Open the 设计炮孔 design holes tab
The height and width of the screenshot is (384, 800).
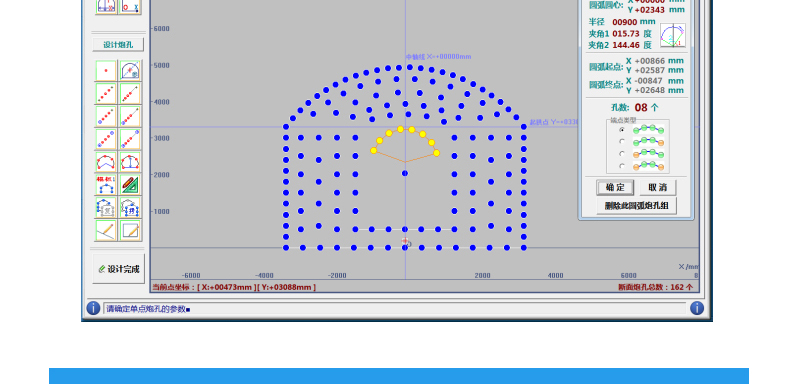(118, 45)
